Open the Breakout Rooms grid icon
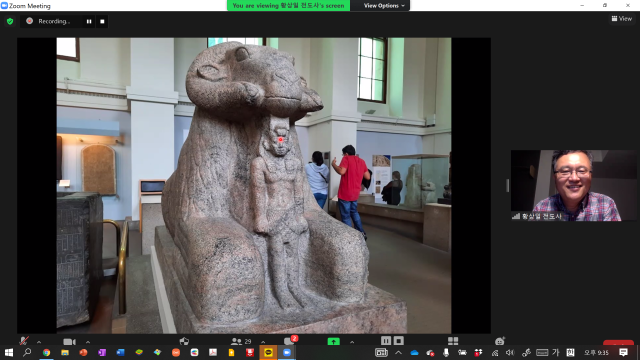 [453, 341]
